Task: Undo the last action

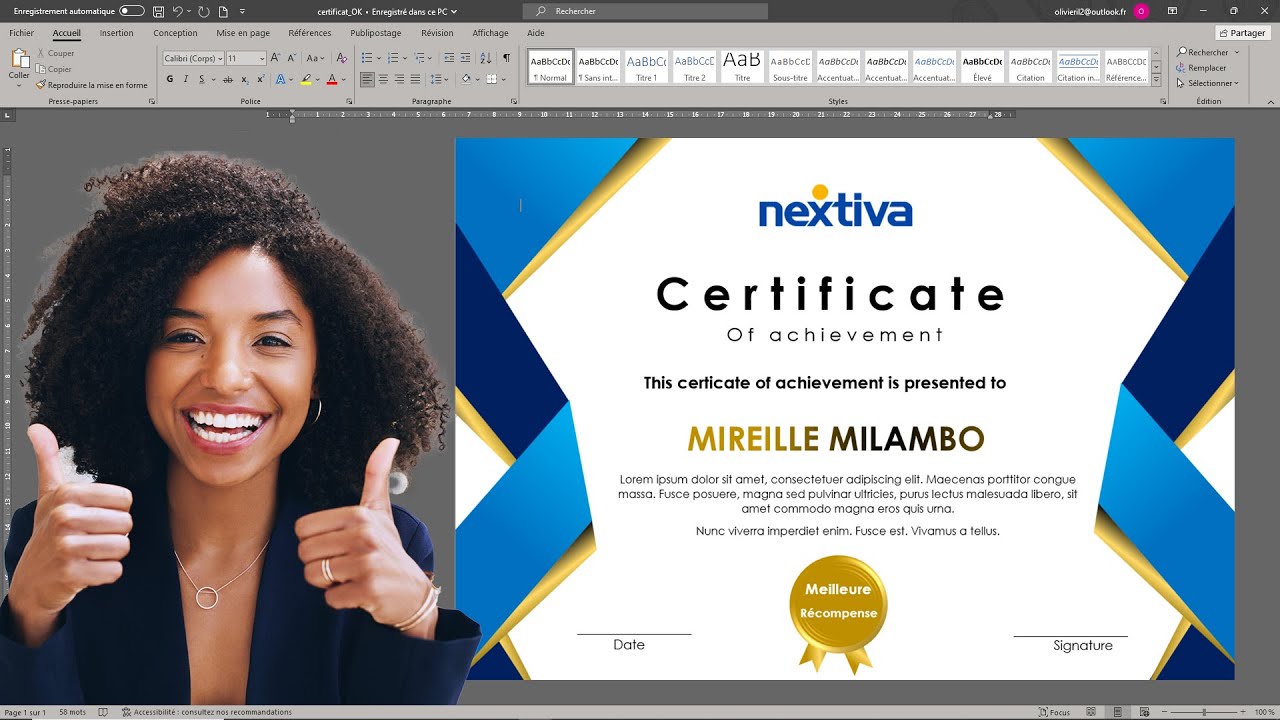Action: (x=178, y=11)
